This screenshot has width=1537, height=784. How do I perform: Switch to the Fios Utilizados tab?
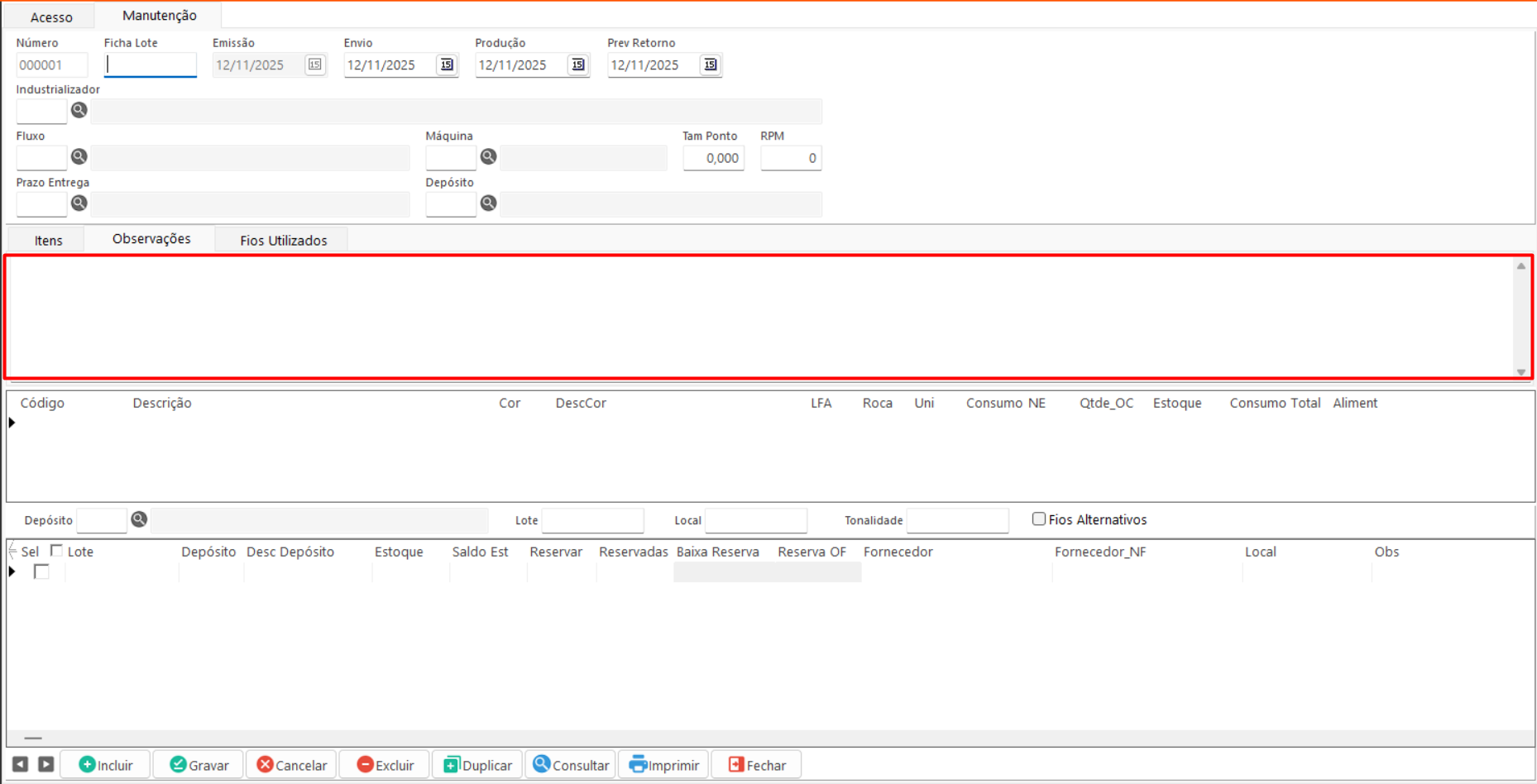283,241
